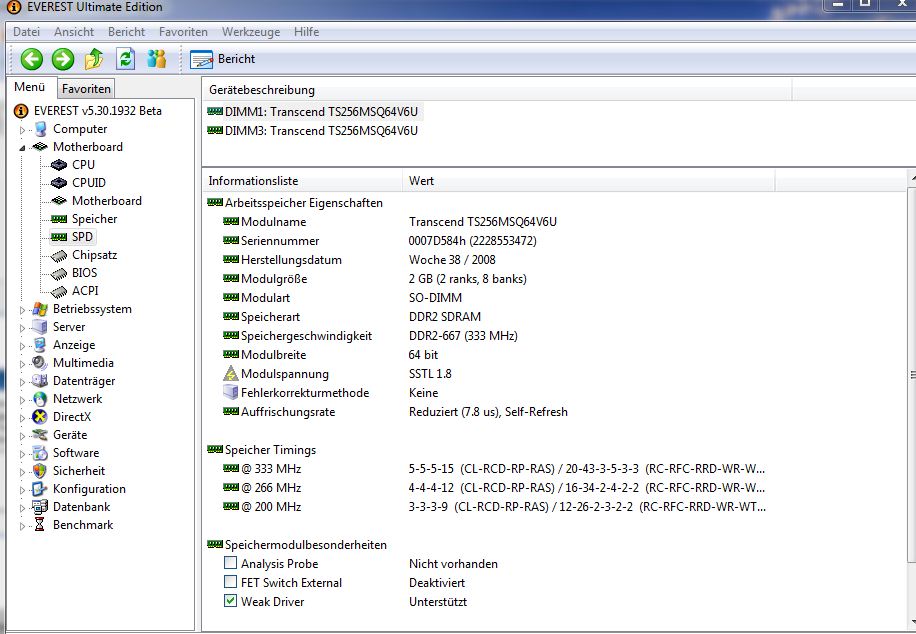The image size is (916, 634).
Task: Open the Werkzeuge menu
Action: click(x=251, y=32)
